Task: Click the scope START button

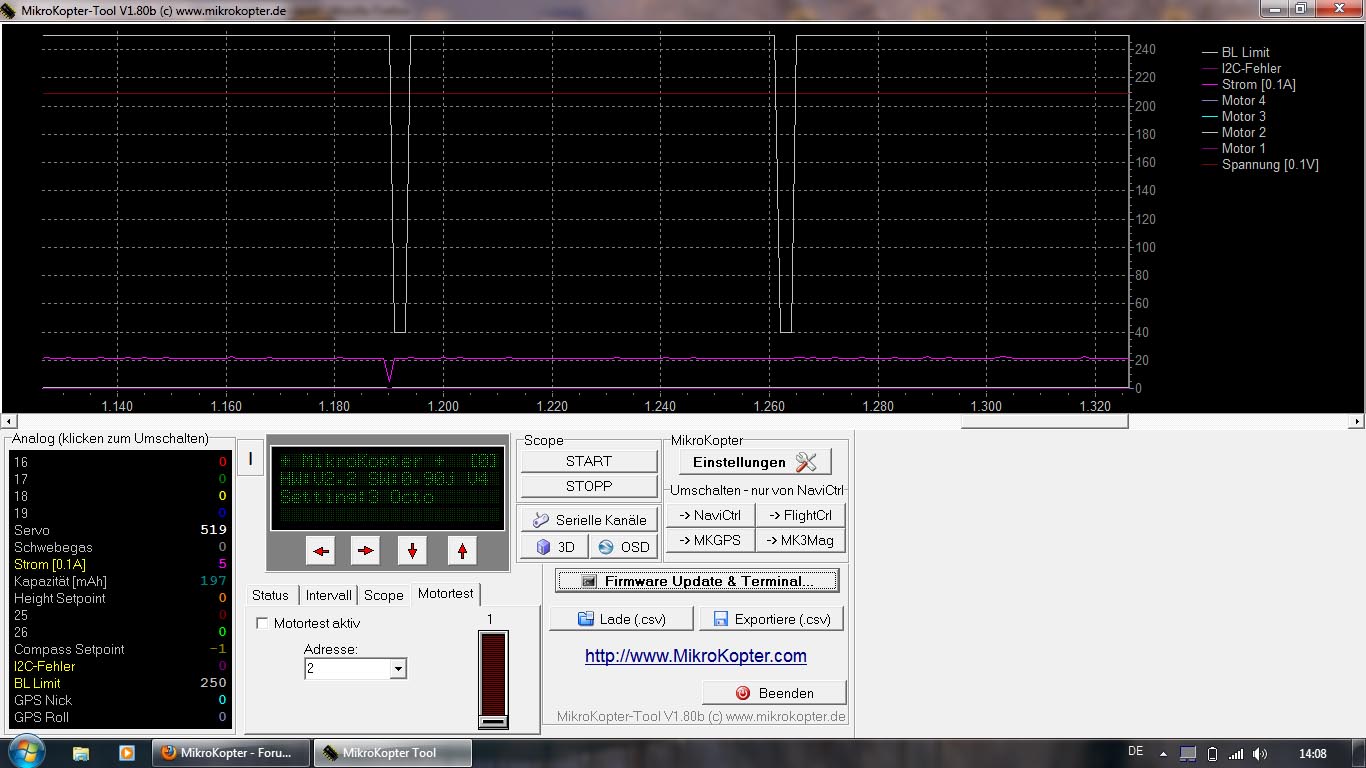Action: (588, 461)
